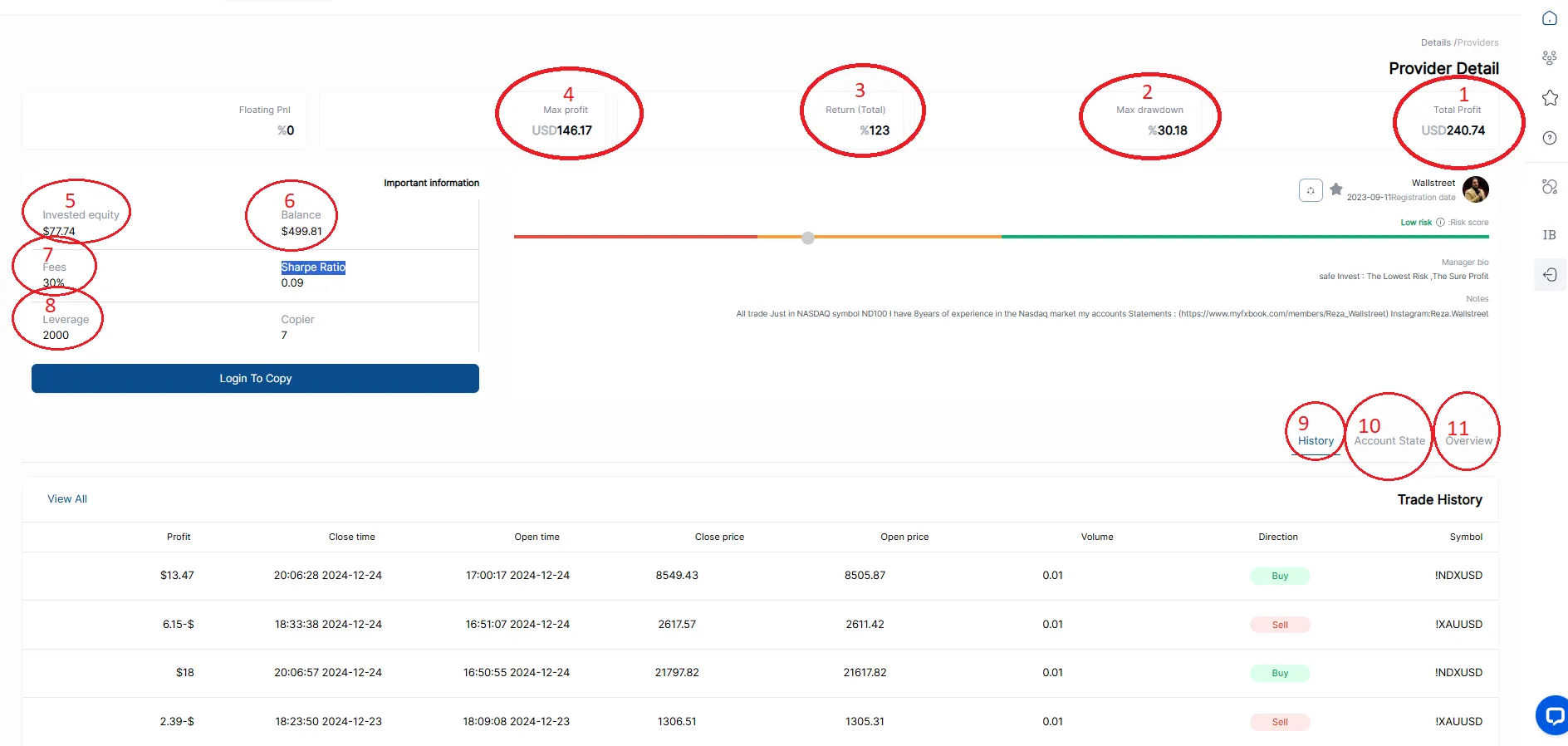Star the Wallstreet provider as favorite
Viewport: 1568px width, 746px height.
(1336, 189)
